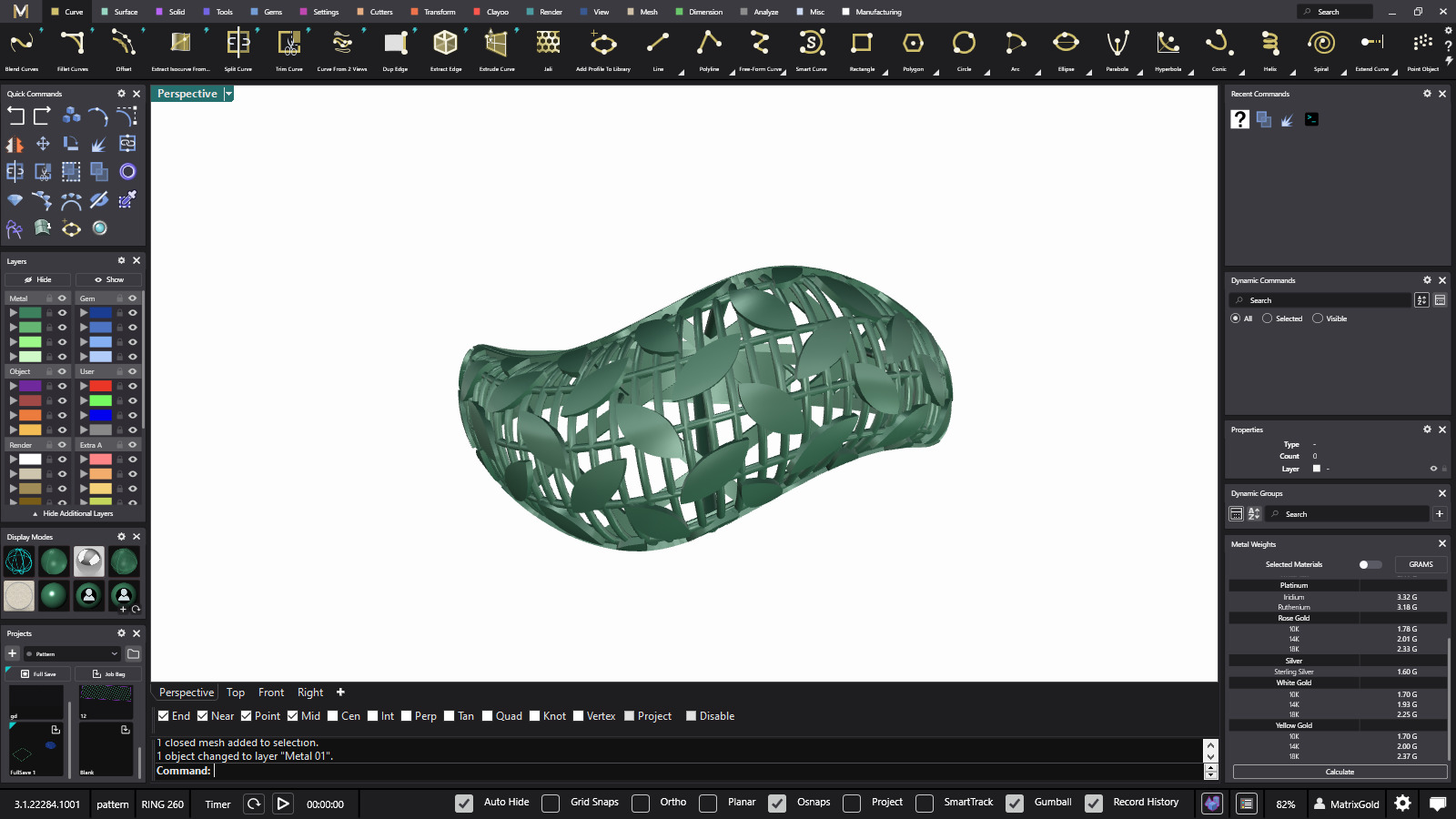Open settings gear in status bar
This screenshot has width=1456, height=819.
point(1402,804)
